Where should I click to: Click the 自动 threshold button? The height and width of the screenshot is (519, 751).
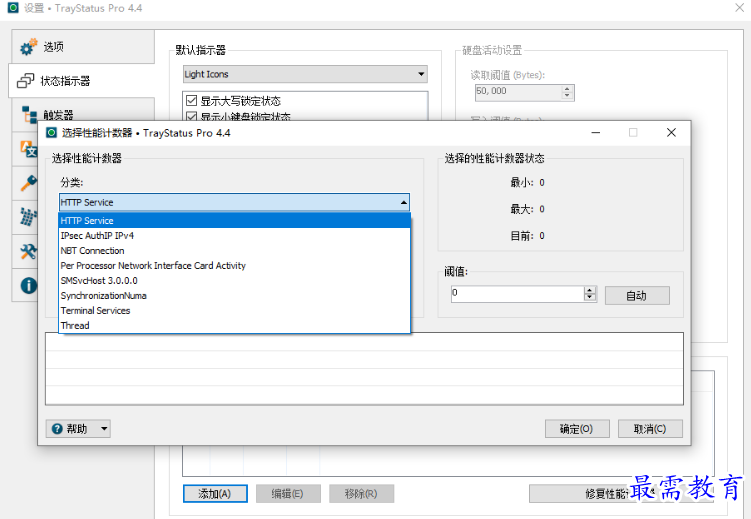[x=637, y=296]
